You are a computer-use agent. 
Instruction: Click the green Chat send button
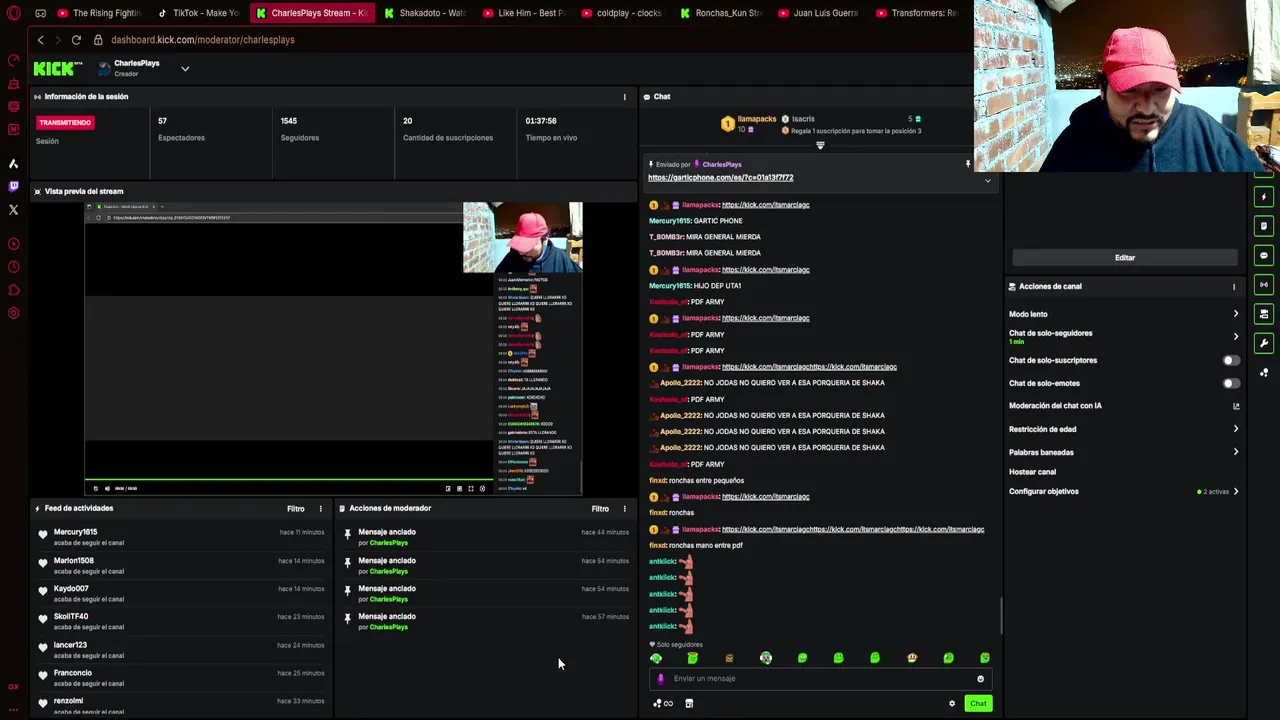[978, 704]
